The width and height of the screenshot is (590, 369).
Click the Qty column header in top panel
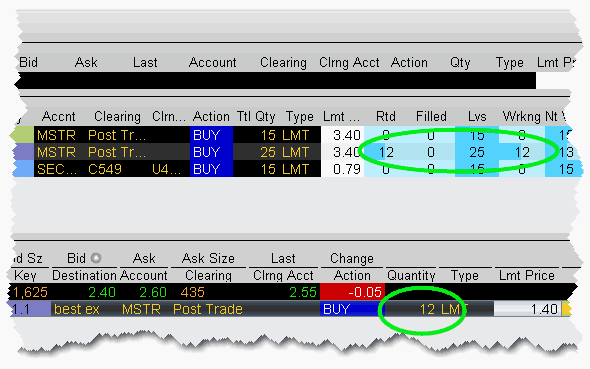tap(460, 62)
